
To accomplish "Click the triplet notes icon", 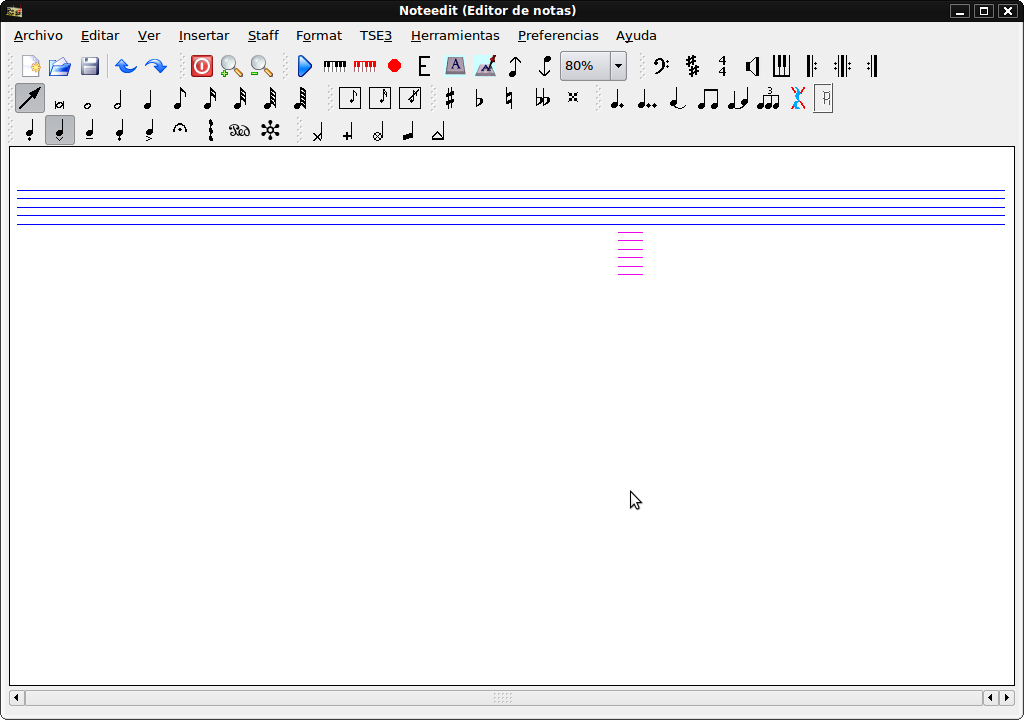I will point(768,99).
